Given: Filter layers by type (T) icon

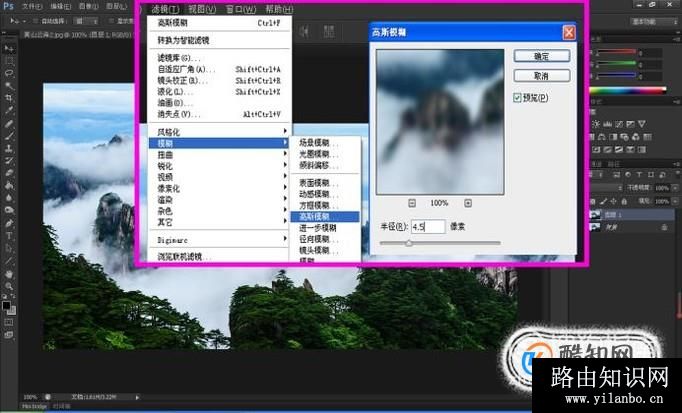Looking at the screenshot, I should tap(639, 175).
